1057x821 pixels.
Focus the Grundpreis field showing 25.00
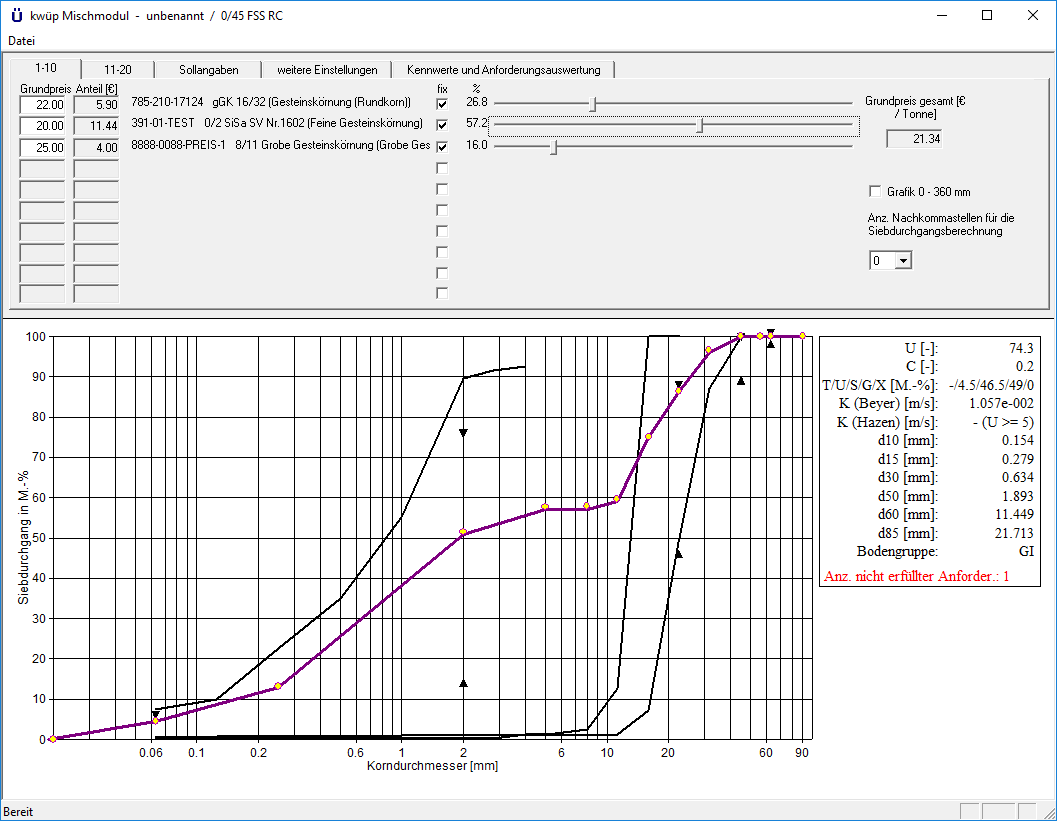(42, 147)
